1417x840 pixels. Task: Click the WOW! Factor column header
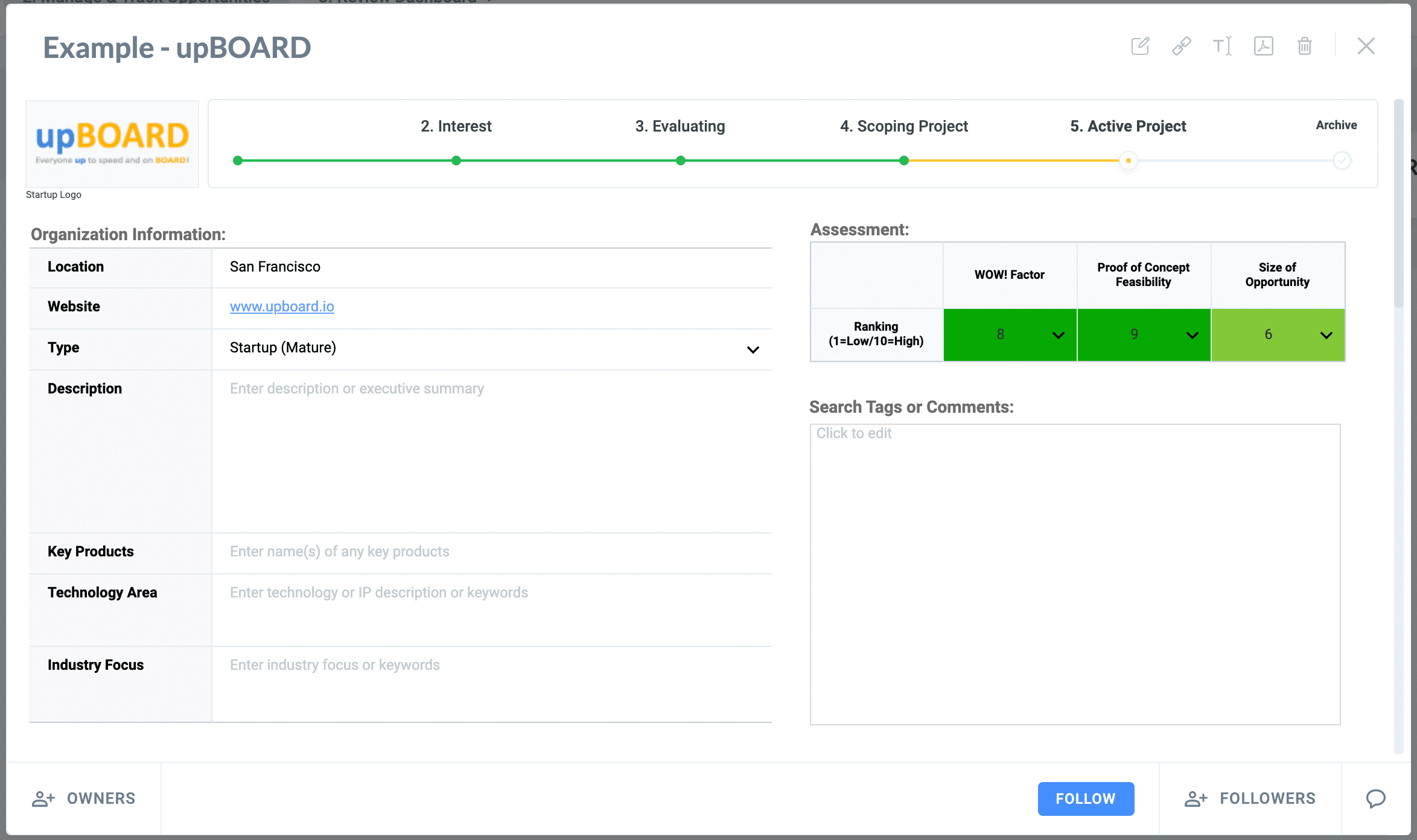[x=1010, y=275]
